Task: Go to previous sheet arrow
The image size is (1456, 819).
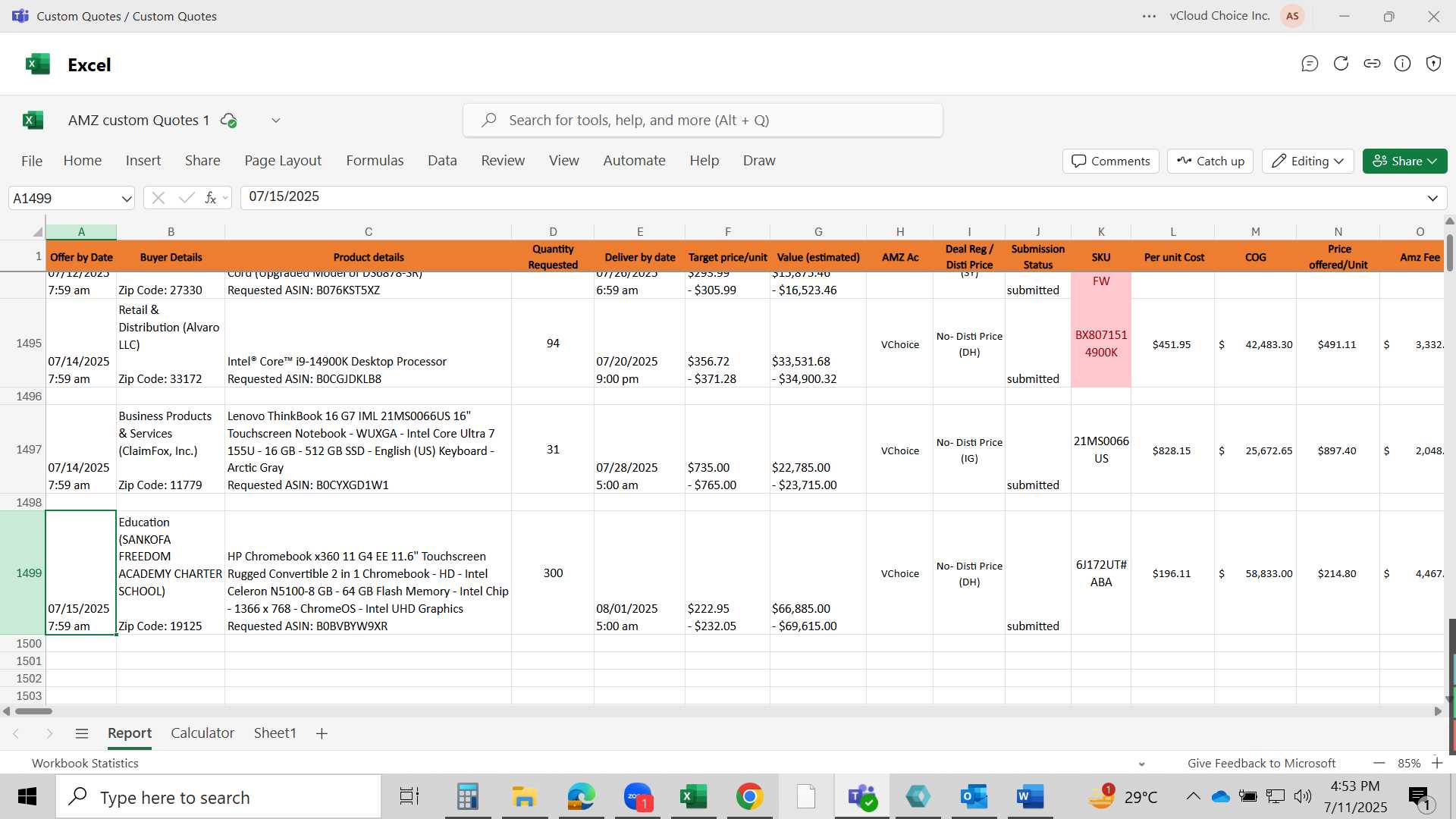Action: click(x=16, y=733)
